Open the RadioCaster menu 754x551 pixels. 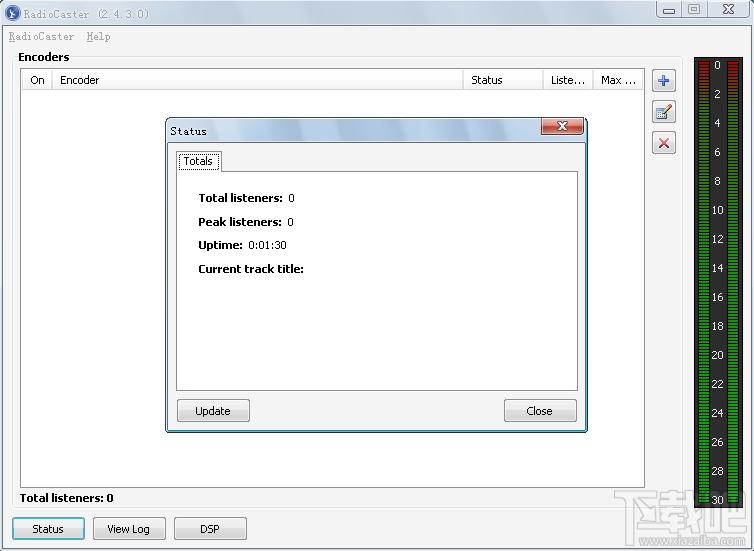(x=41, y=37)
